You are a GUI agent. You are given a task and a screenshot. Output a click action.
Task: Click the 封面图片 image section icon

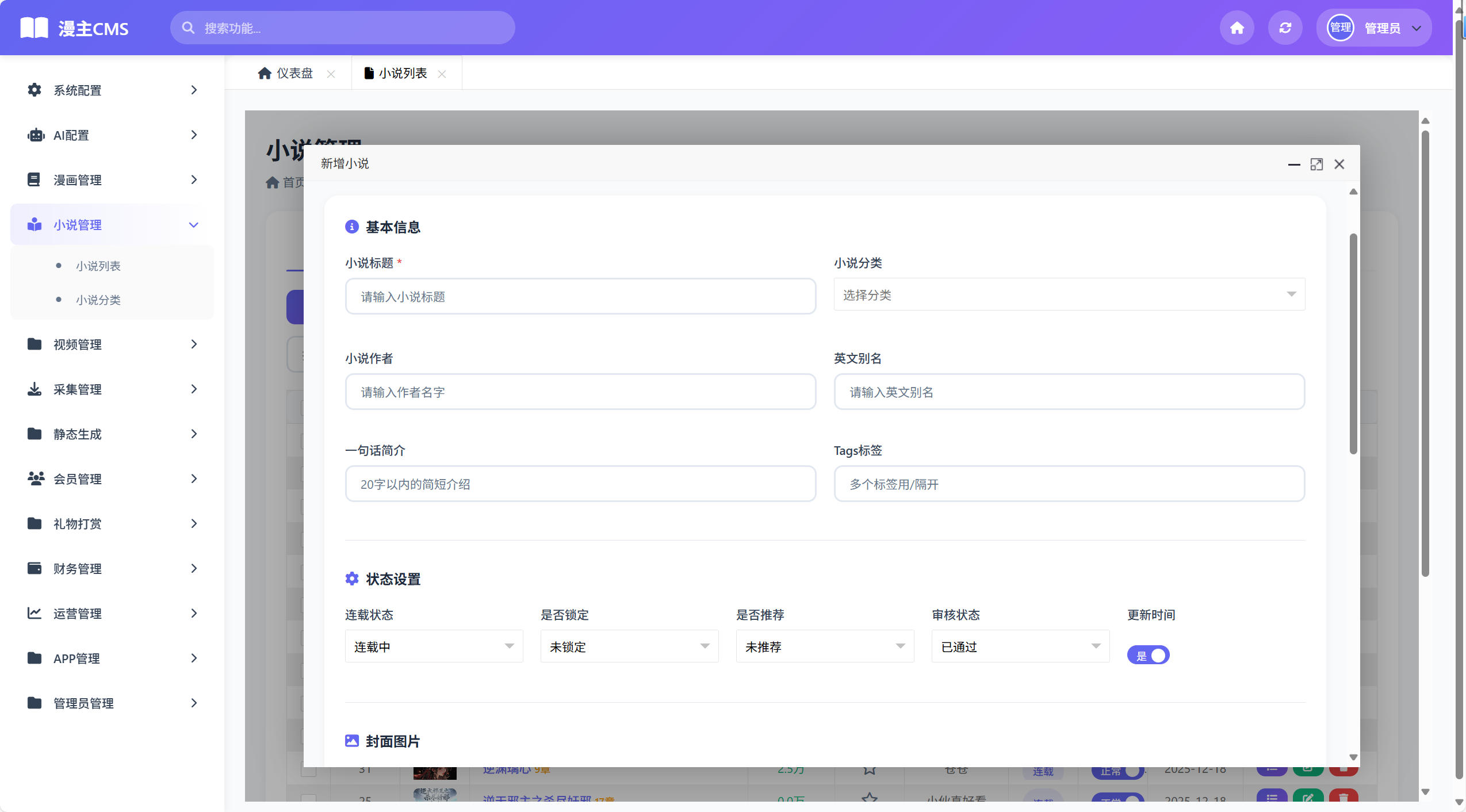pyautogui.click(x=352, y=741)
